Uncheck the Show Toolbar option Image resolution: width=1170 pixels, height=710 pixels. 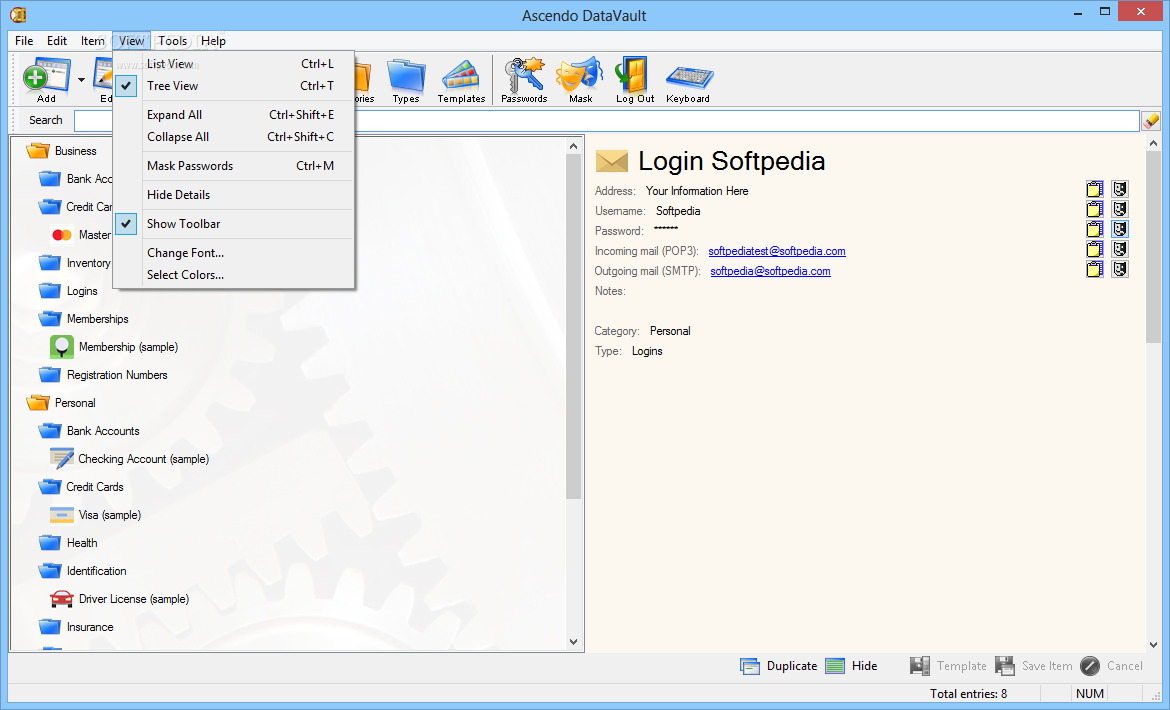pos(234,224)
